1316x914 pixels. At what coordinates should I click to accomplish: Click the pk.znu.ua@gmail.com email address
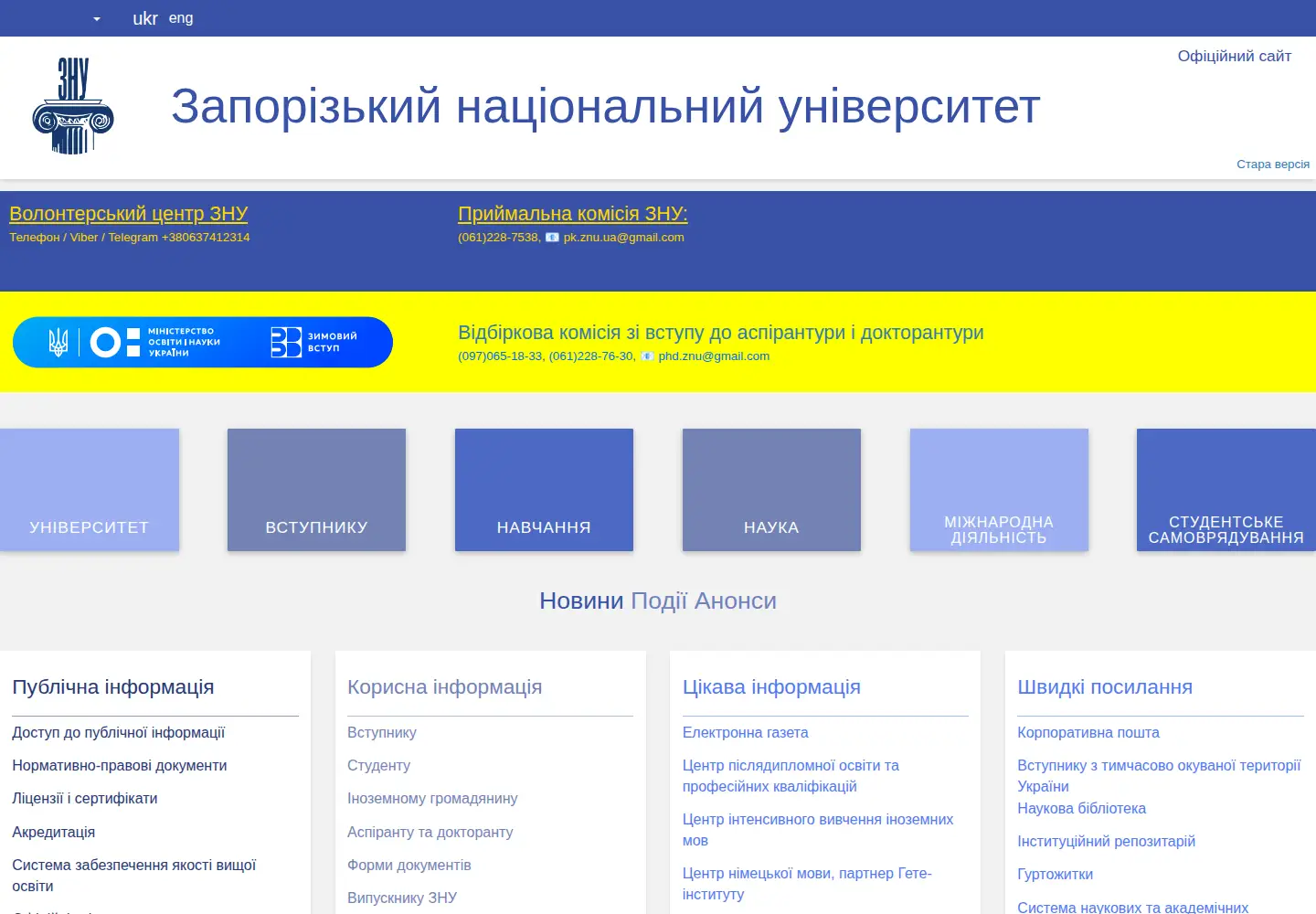pyautogui.click(x=624, y=238)
